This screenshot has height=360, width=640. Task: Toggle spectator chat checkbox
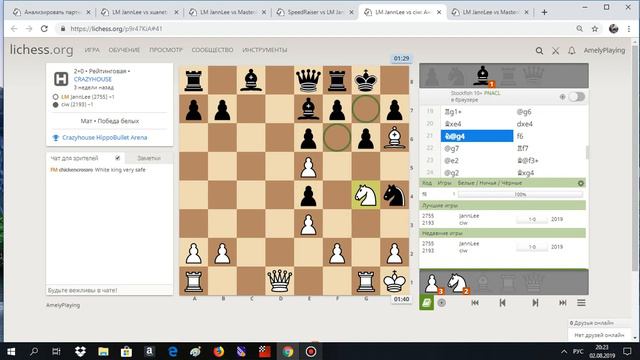(x=118, y=158)
